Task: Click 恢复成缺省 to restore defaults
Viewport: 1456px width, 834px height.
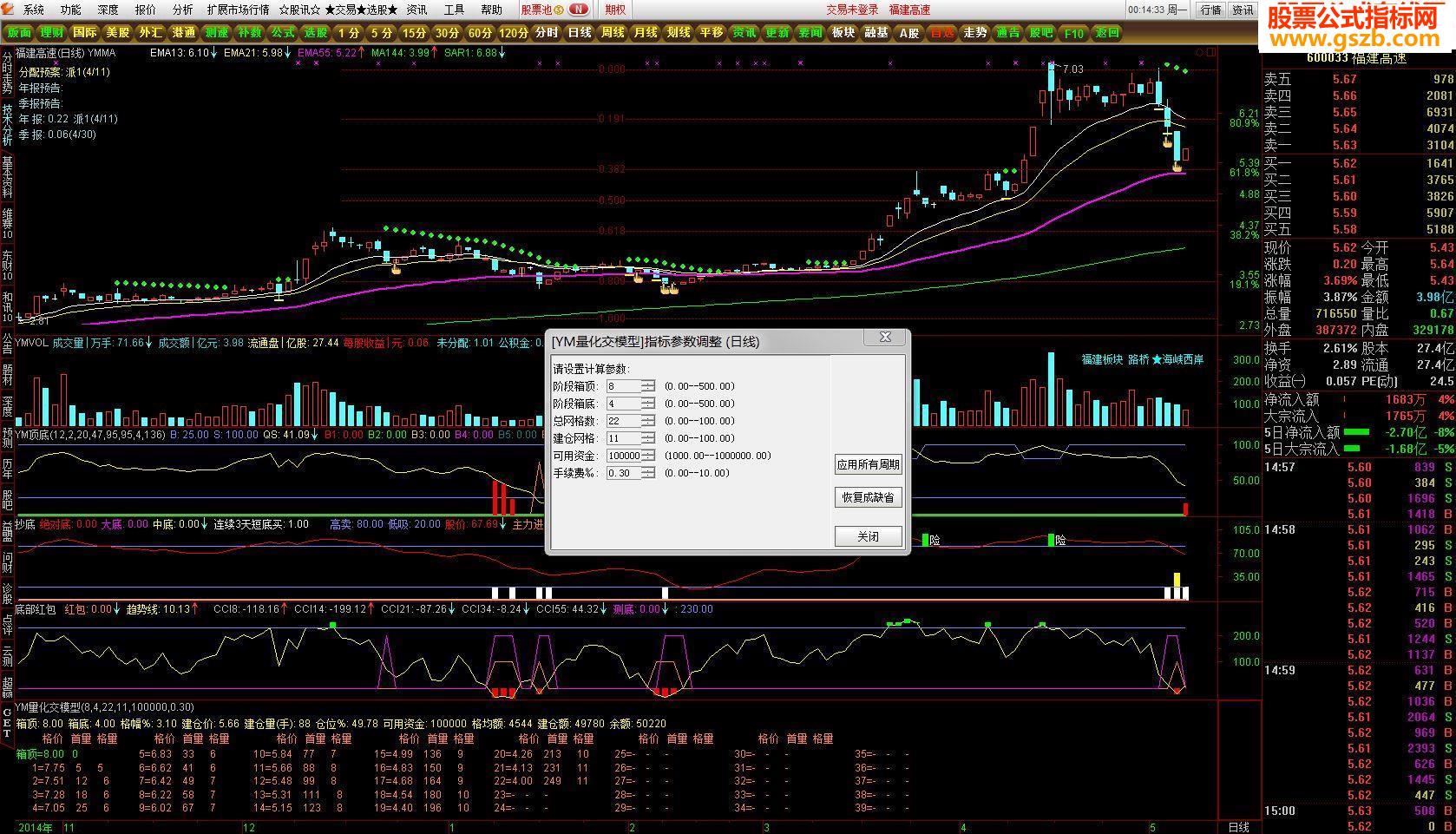Action: point(868,497)
